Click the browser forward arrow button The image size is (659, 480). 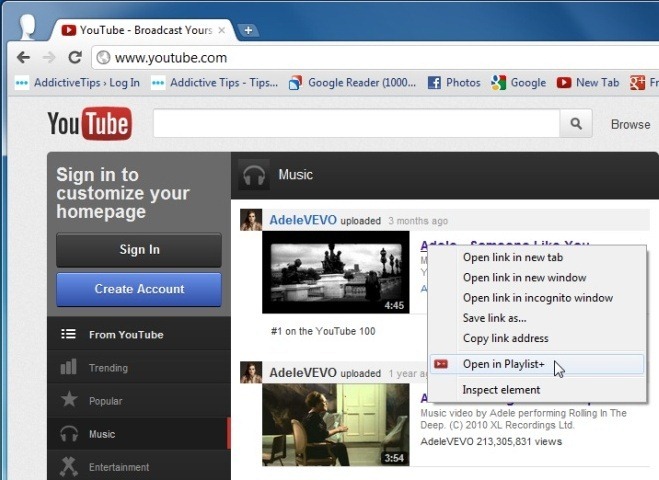click(x=49, y=57)
